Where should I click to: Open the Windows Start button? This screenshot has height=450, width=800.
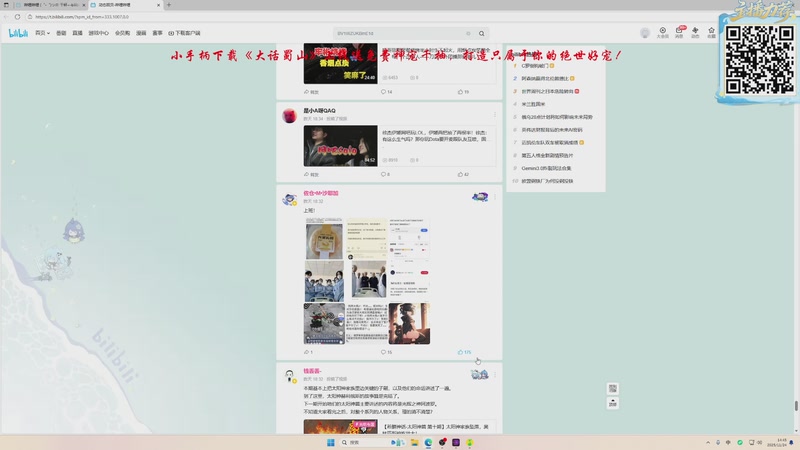click(x=331, y=442)
